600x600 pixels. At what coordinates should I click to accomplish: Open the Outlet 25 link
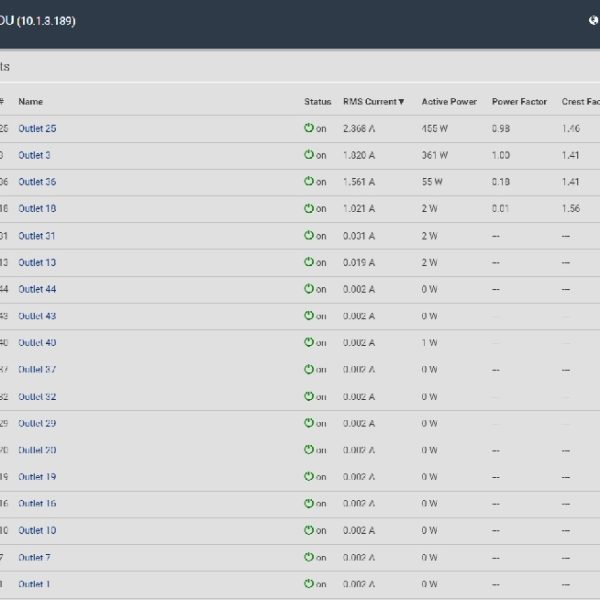tap(37, 128)
